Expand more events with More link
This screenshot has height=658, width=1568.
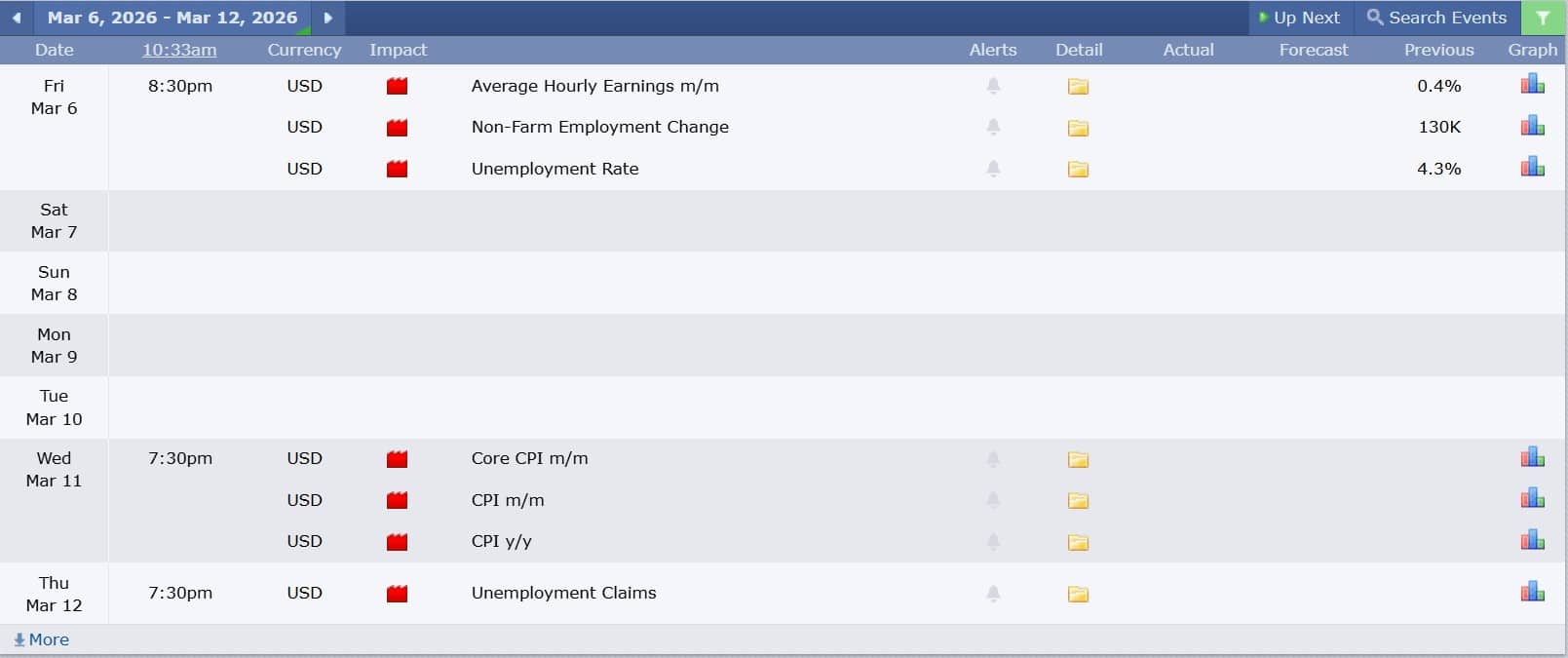pos(42,639)
